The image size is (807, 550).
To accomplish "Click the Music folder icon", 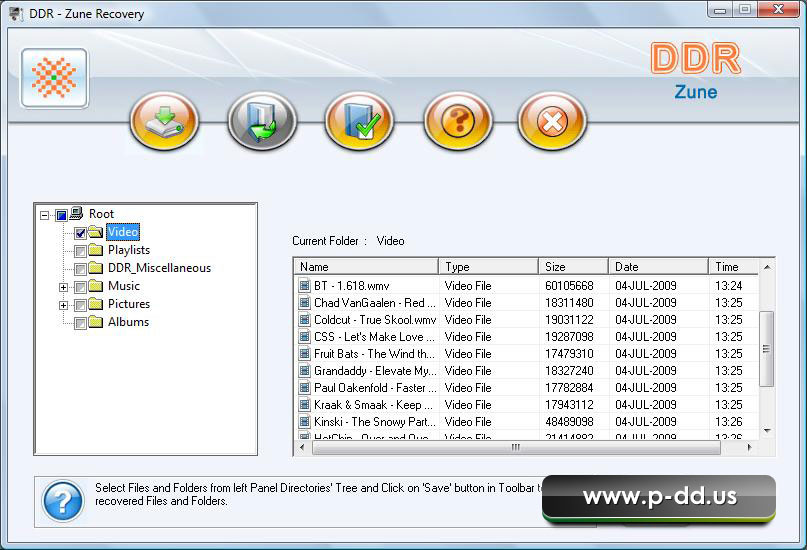I will pyautogui.click(x=95, y=286).
